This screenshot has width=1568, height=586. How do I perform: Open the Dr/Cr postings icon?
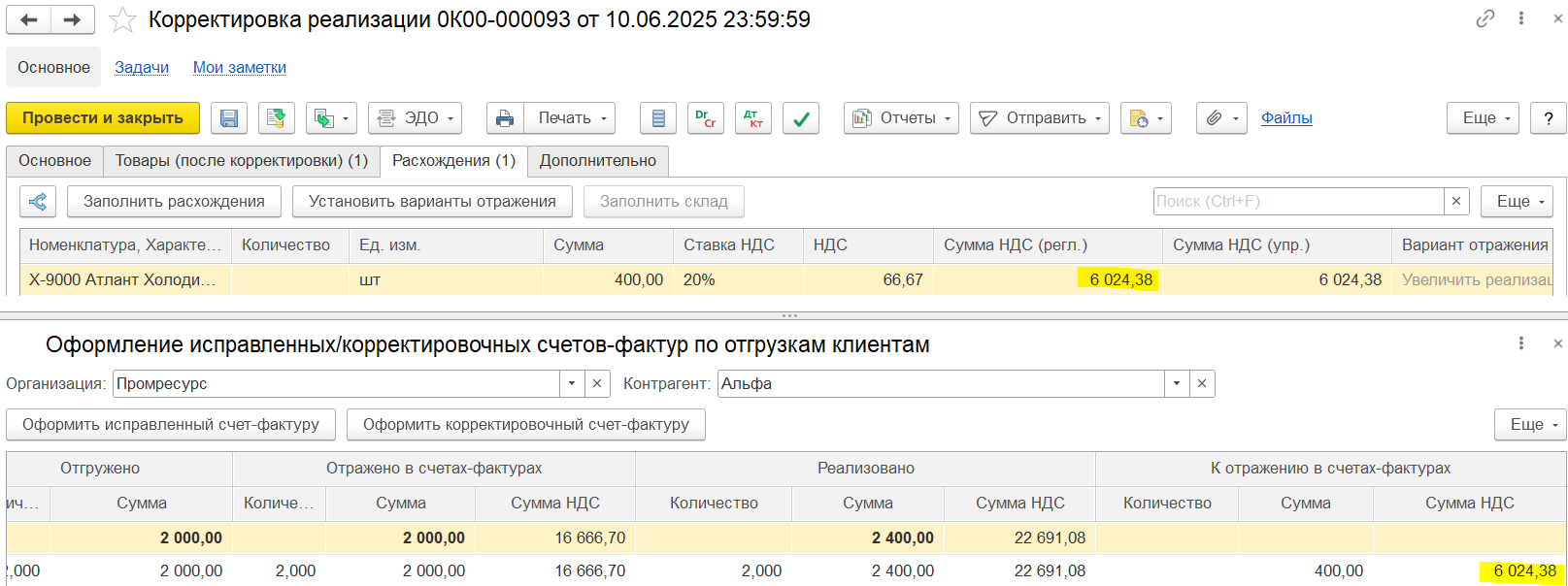[706, 118]
